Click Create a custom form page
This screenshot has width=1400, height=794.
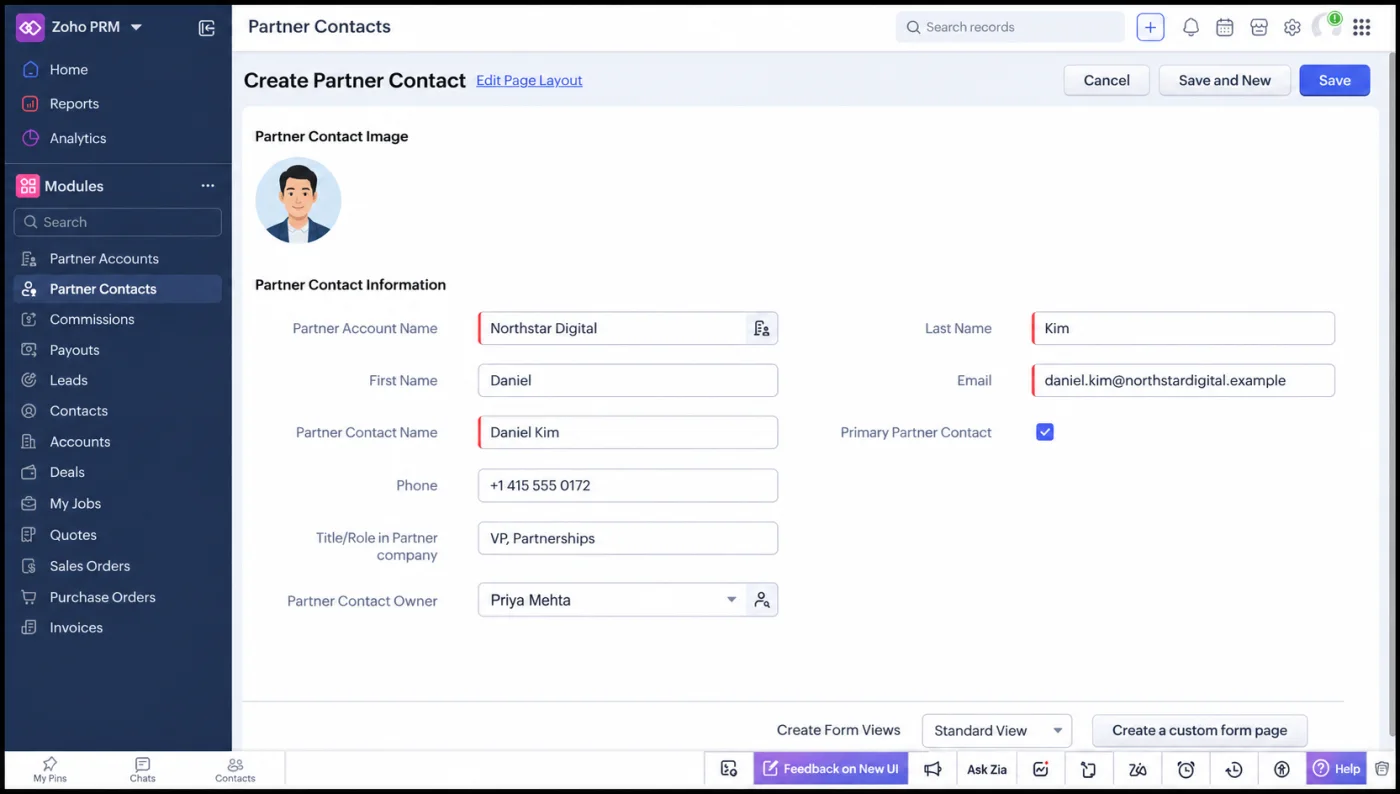click(1200, 731)
